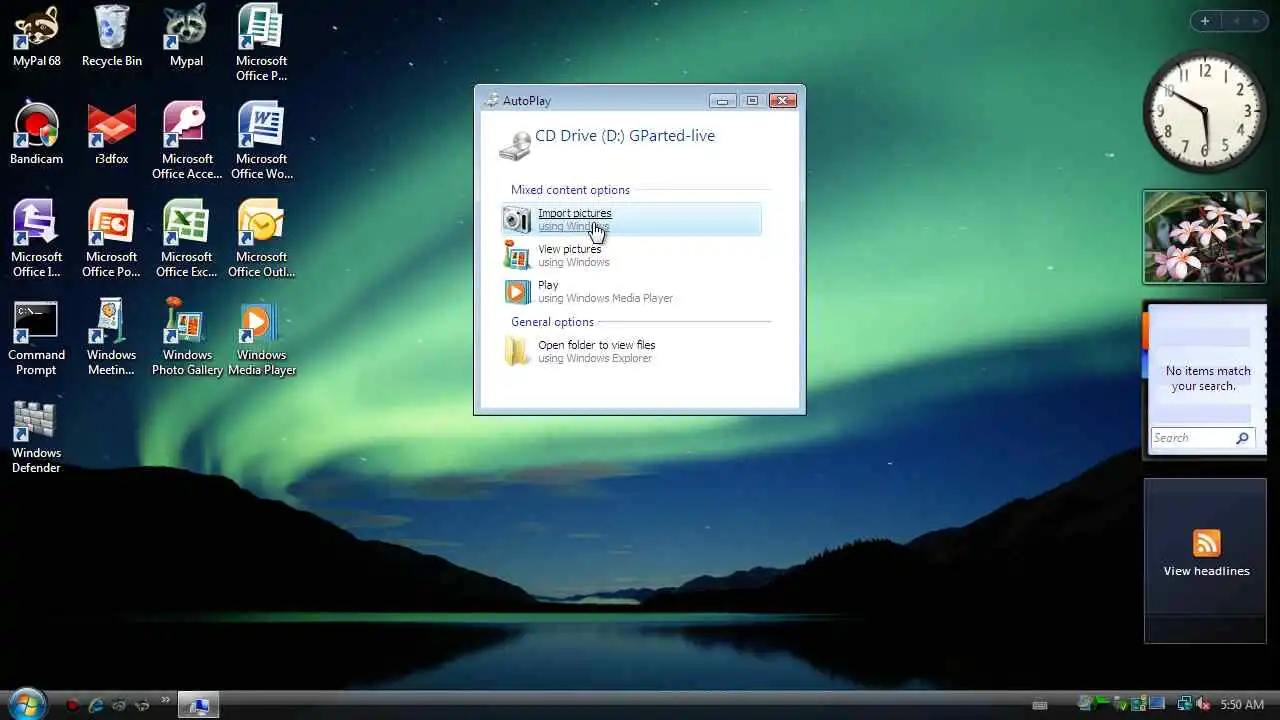Select the Microsoft Office InfoPath shortcut
This screenshot has height=720, width=1280.
[36, 239]
